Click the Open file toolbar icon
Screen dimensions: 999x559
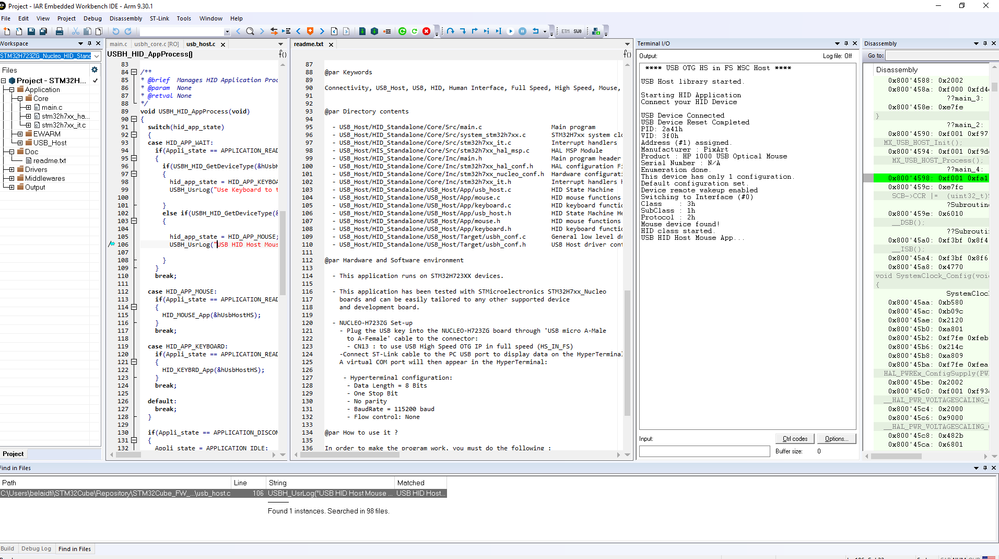(x=19, y=31)
